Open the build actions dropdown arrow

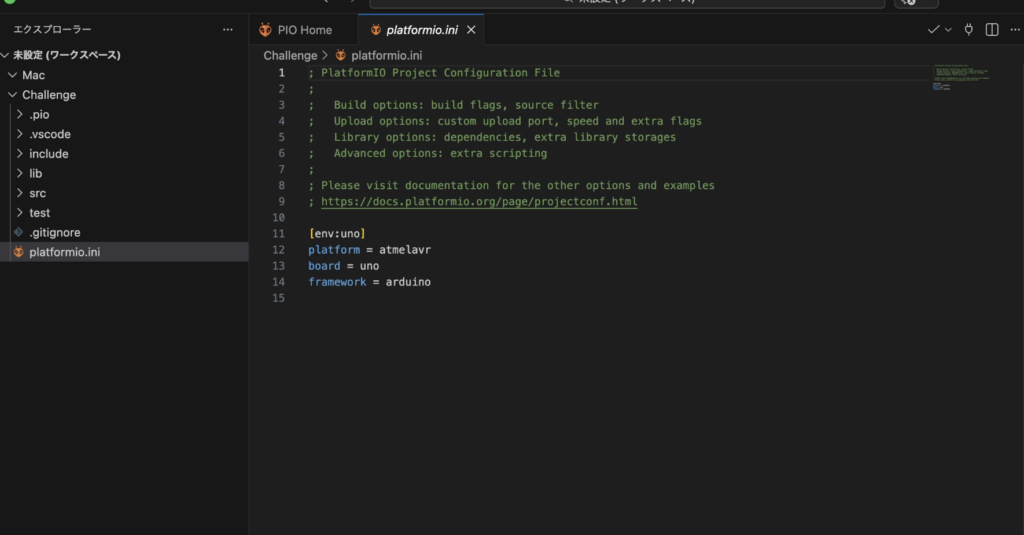(x=948, y=30)
